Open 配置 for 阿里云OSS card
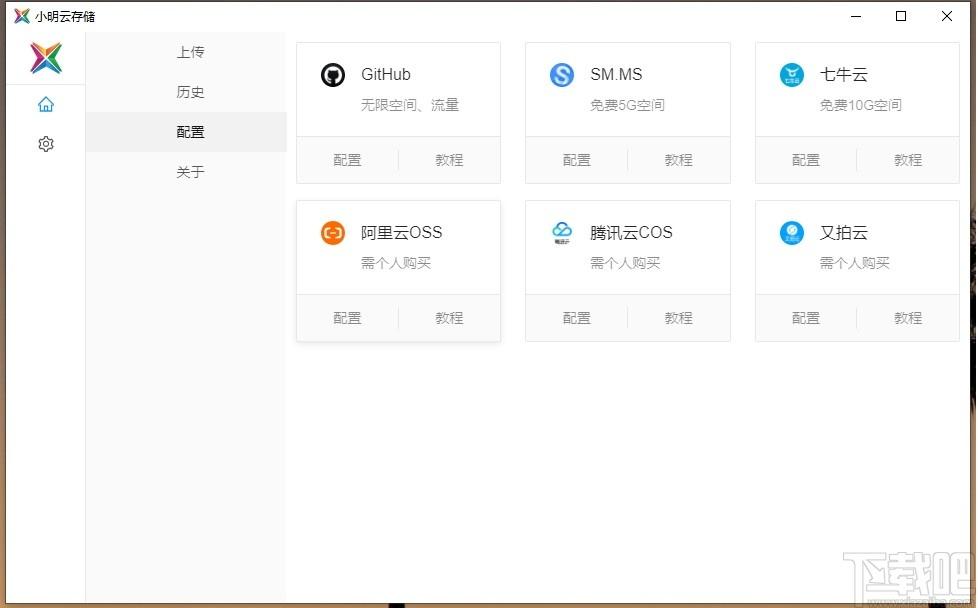The height and width of the screenshot is (608, 978). 347,318
